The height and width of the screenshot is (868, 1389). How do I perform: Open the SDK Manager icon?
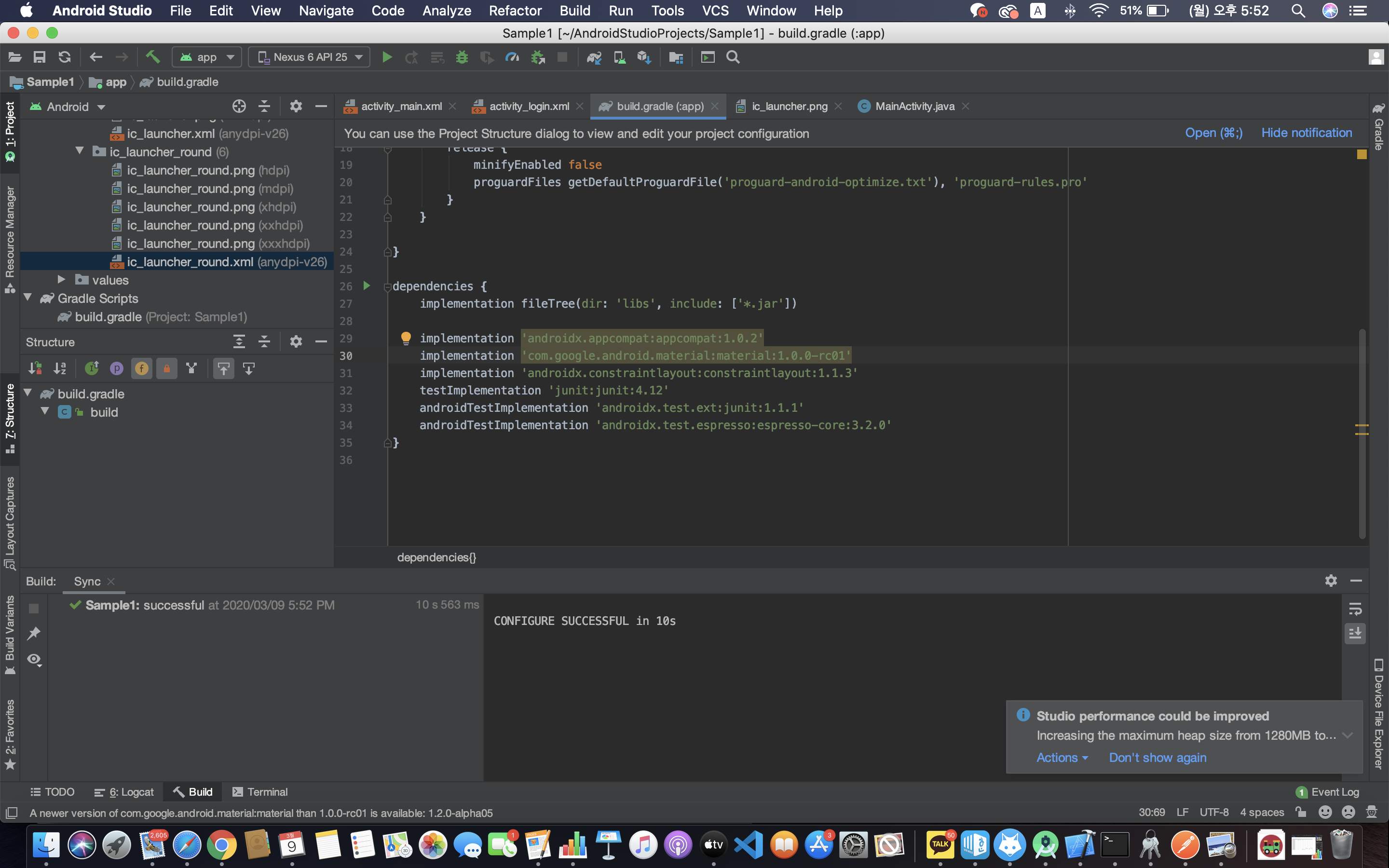point(644,57)
